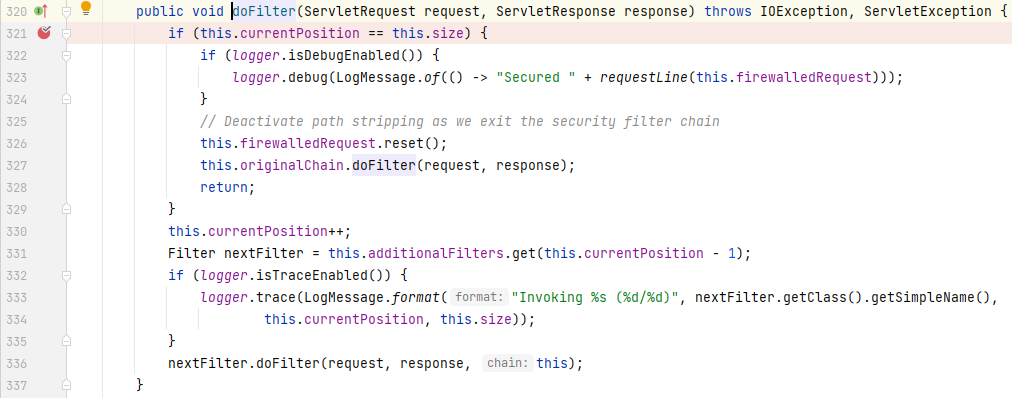Click the "format:" inlay parameter hint
Screen dimensions: 1012x398
480,297
